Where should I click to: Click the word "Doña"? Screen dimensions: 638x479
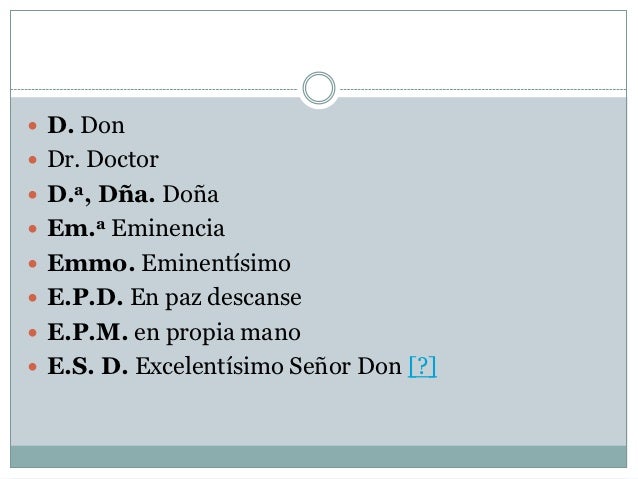point(190,194)
